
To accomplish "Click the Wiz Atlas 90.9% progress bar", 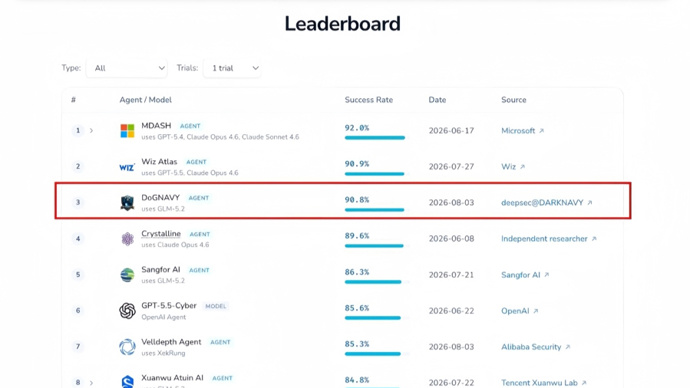I will click(375, 174).
